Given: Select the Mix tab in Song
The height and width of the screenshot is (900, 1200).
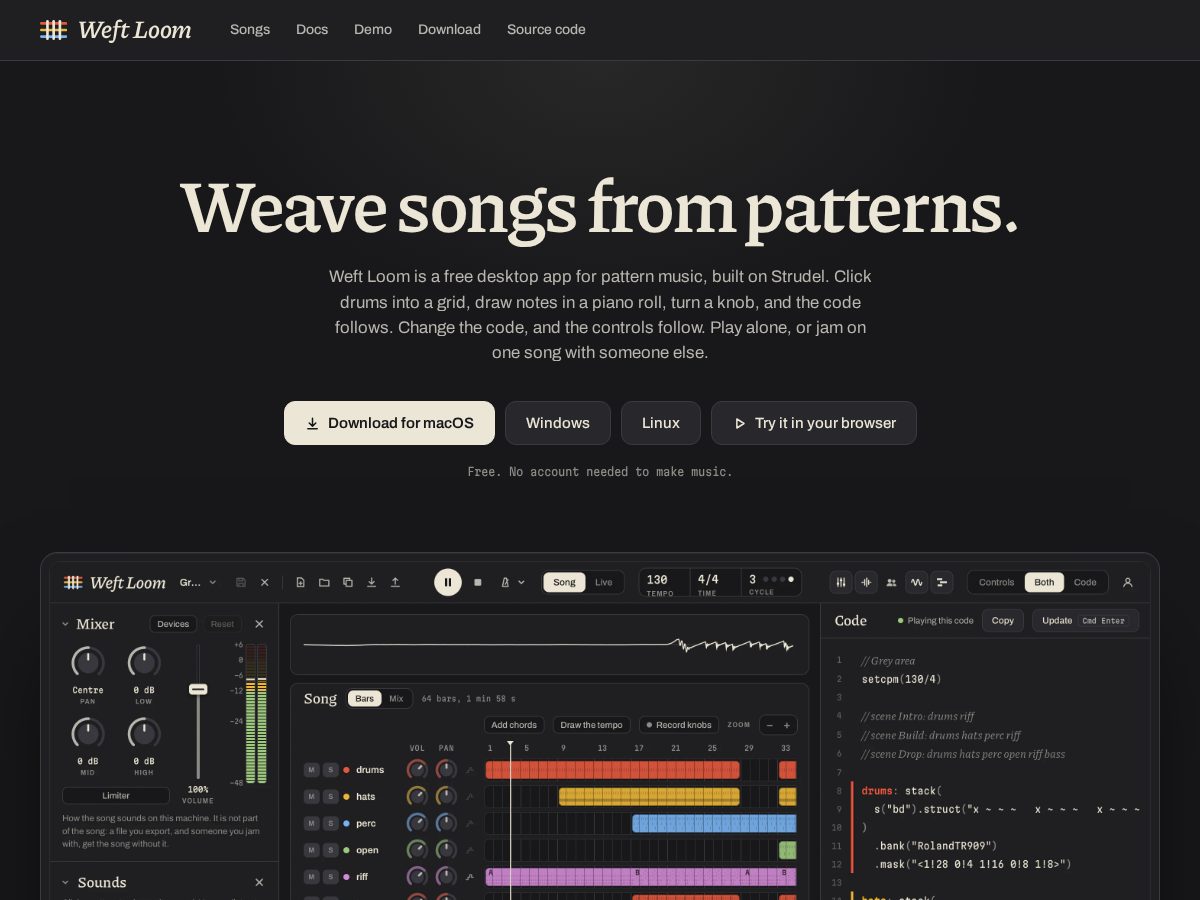Looking at the screenshot, I should point(396,698).
